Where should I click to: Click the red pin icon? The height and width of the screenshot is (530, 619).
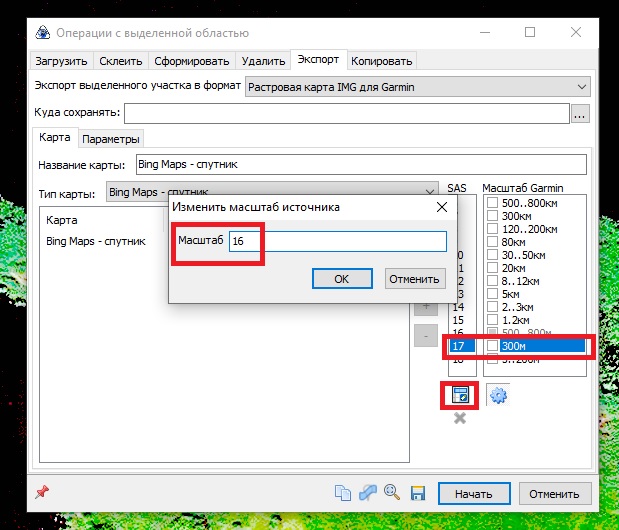[x=41, y=493]
